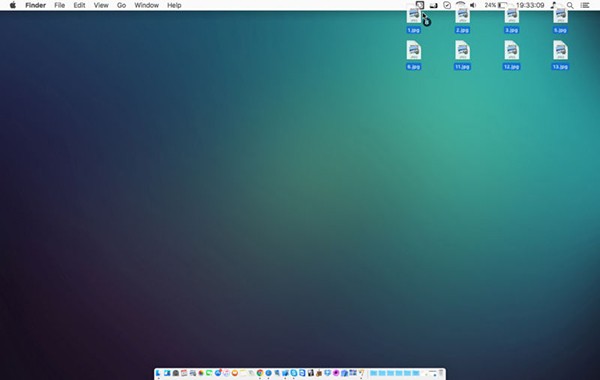The width and height of the screenshot is (600, 380).
Task: Click the checkmark clock menu bar icon
Action: [x=447, y=5]
